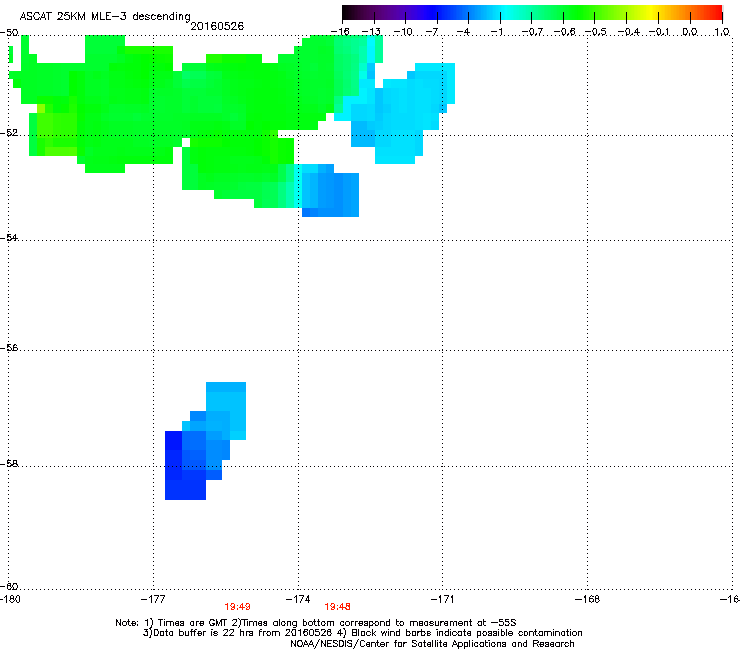This screenshot has height=650, width=740.
Task: Click the longitude axis label -168
Action: pos(587,599)
